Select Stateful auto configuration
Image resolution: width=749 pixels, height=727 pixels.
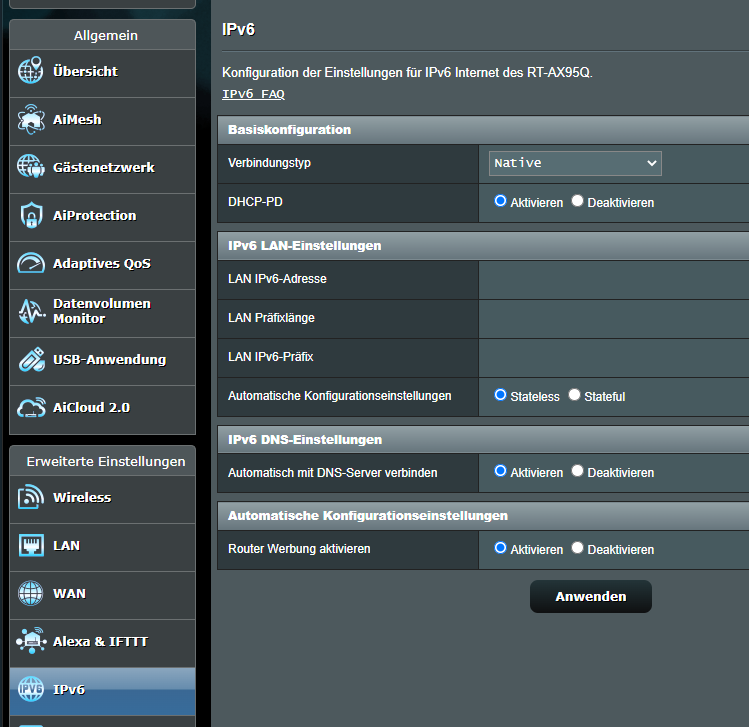[574, 395]
